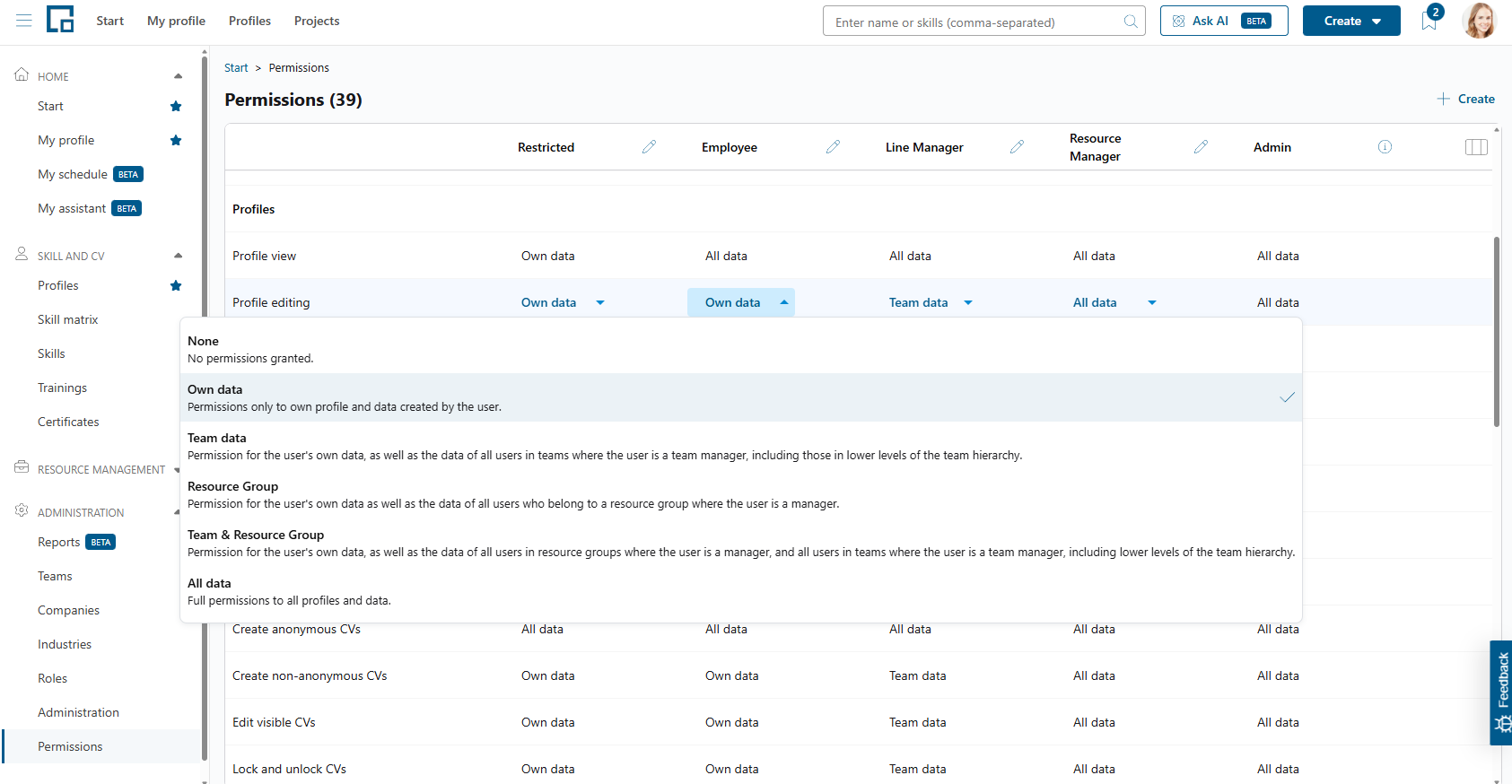Open the Projects top navigation item
Viewport: 1512px width, 784px height.
pyautogui.click(x=317, y=21)
